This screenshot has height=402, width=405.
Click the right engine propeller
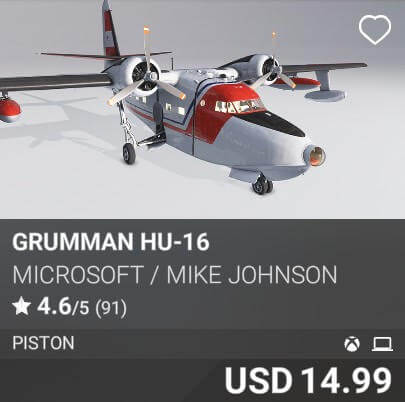[x=275, y=65]
